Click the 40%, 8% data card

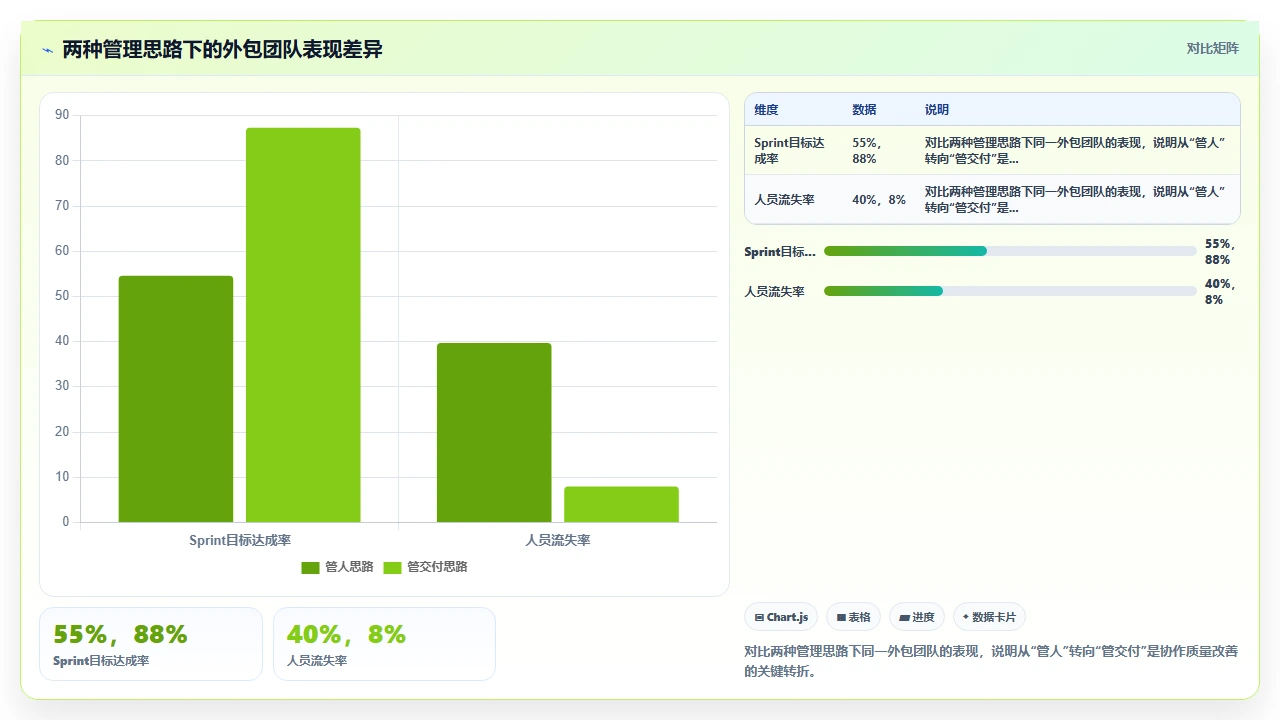[384, 644]
